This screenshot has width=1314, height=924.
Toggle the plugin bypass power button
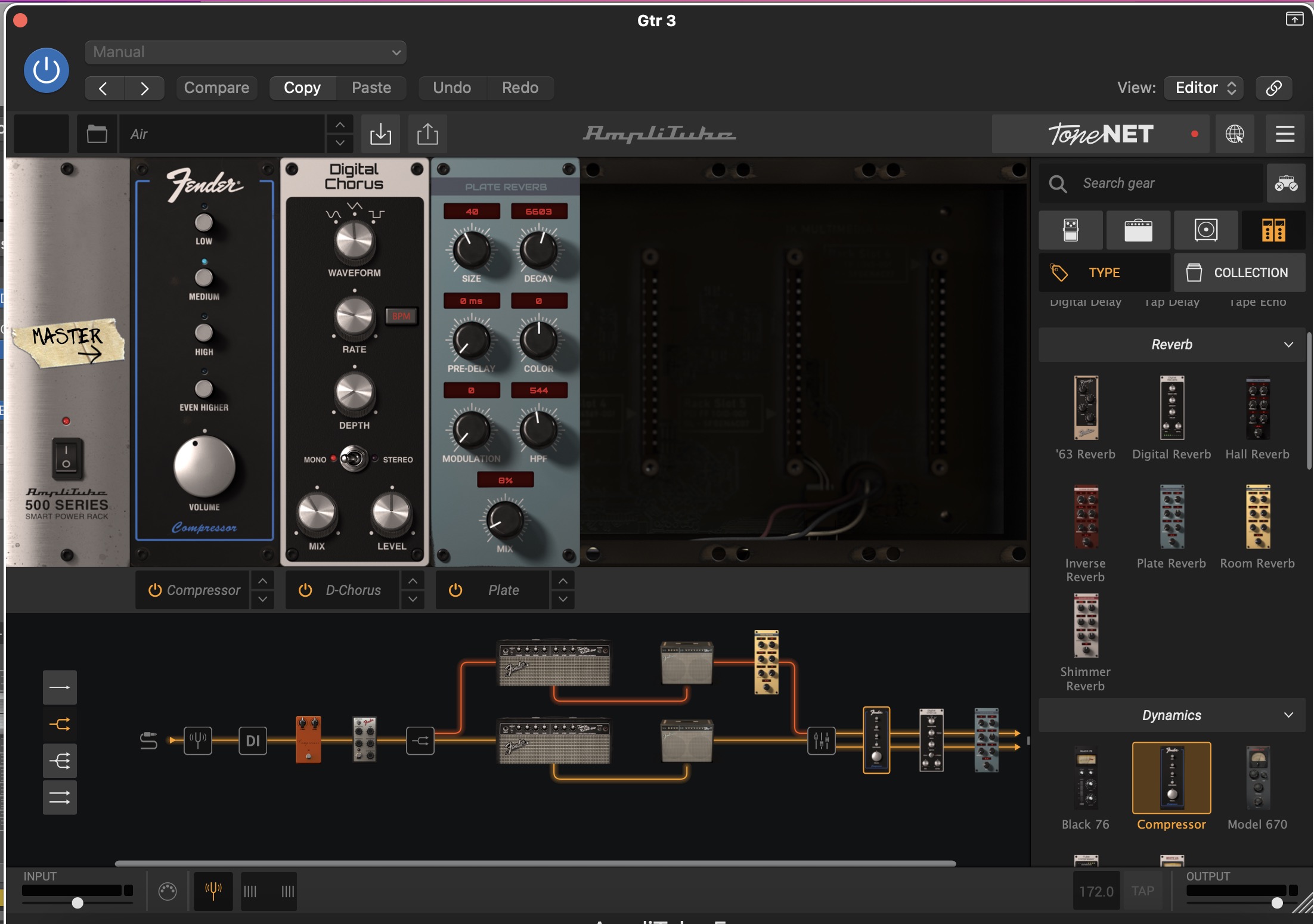(46, 70)
